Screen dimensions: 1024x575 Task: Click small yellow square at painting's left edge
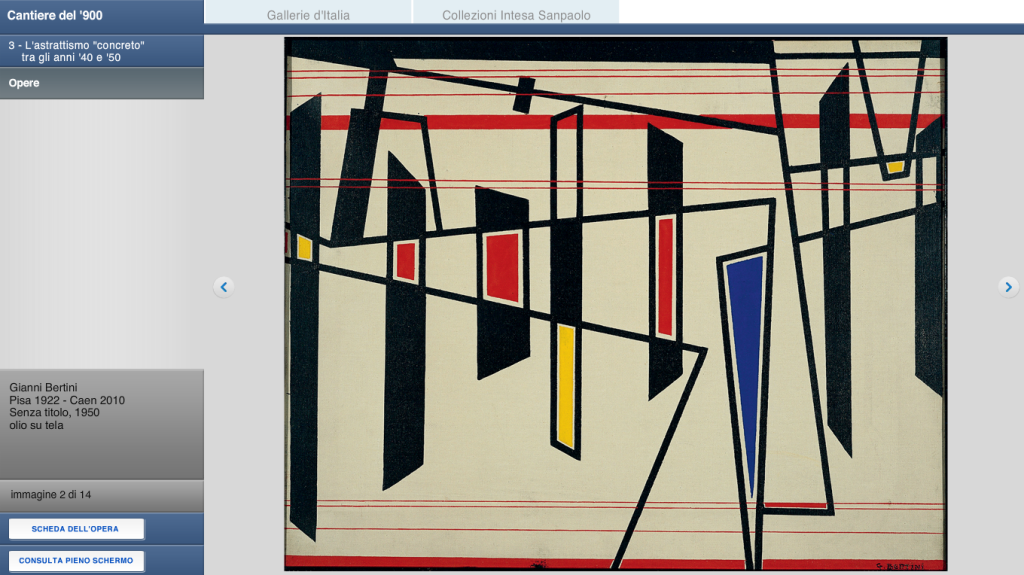click(x=304, y=248)
